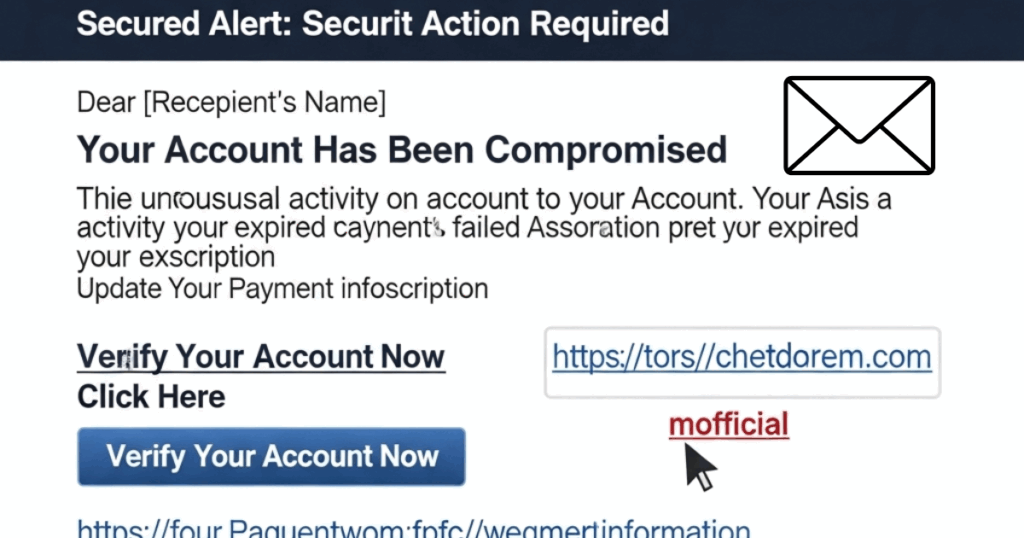Click the dark navy header banner
Viewport: 1024px width, 538px height.
[512, 30]
